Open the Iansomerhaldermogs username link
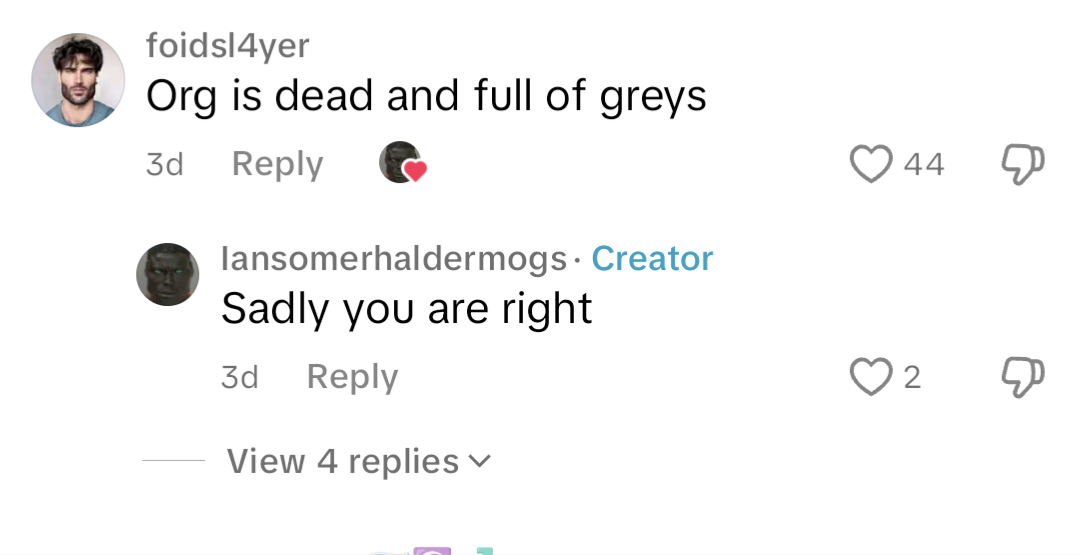 tap(394, 259)
